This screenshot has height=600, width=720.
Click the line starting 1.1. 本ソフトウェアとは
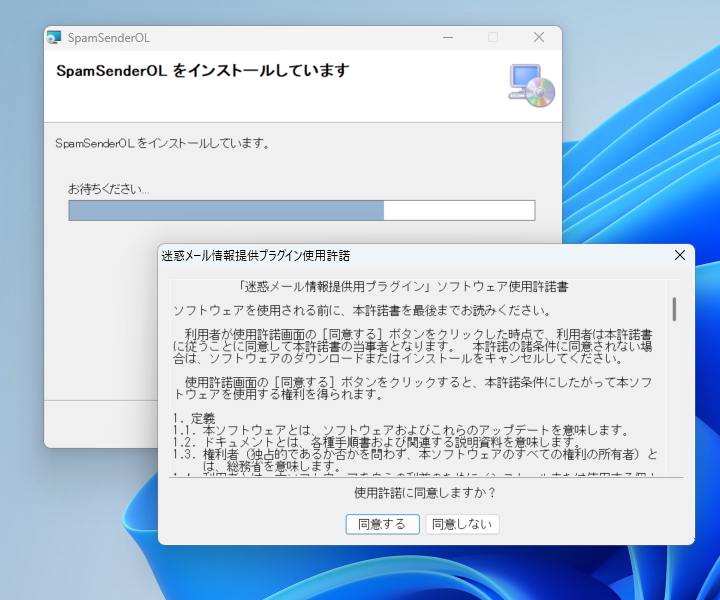tap(401, 430)
